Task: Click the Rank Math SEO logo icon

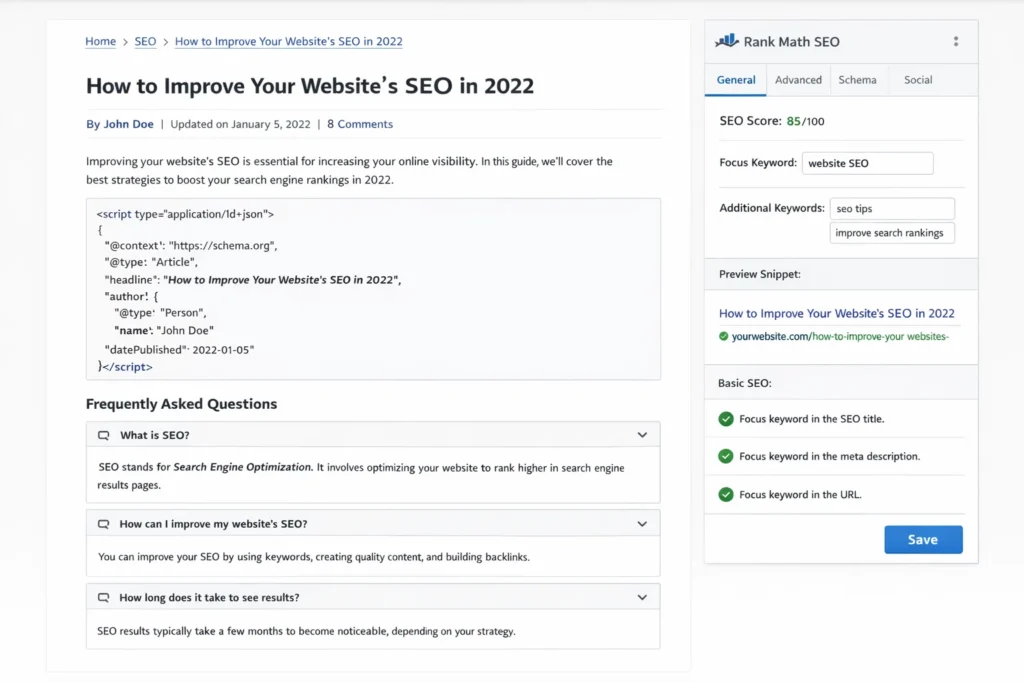Action: point(725,40)
